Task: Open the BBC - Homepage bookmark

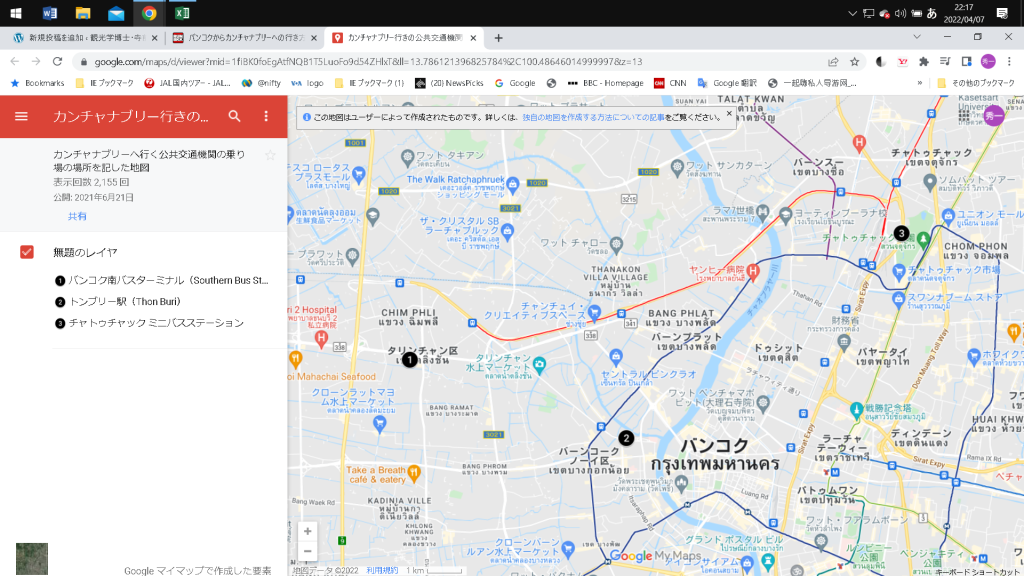Action: pos(605,83)
